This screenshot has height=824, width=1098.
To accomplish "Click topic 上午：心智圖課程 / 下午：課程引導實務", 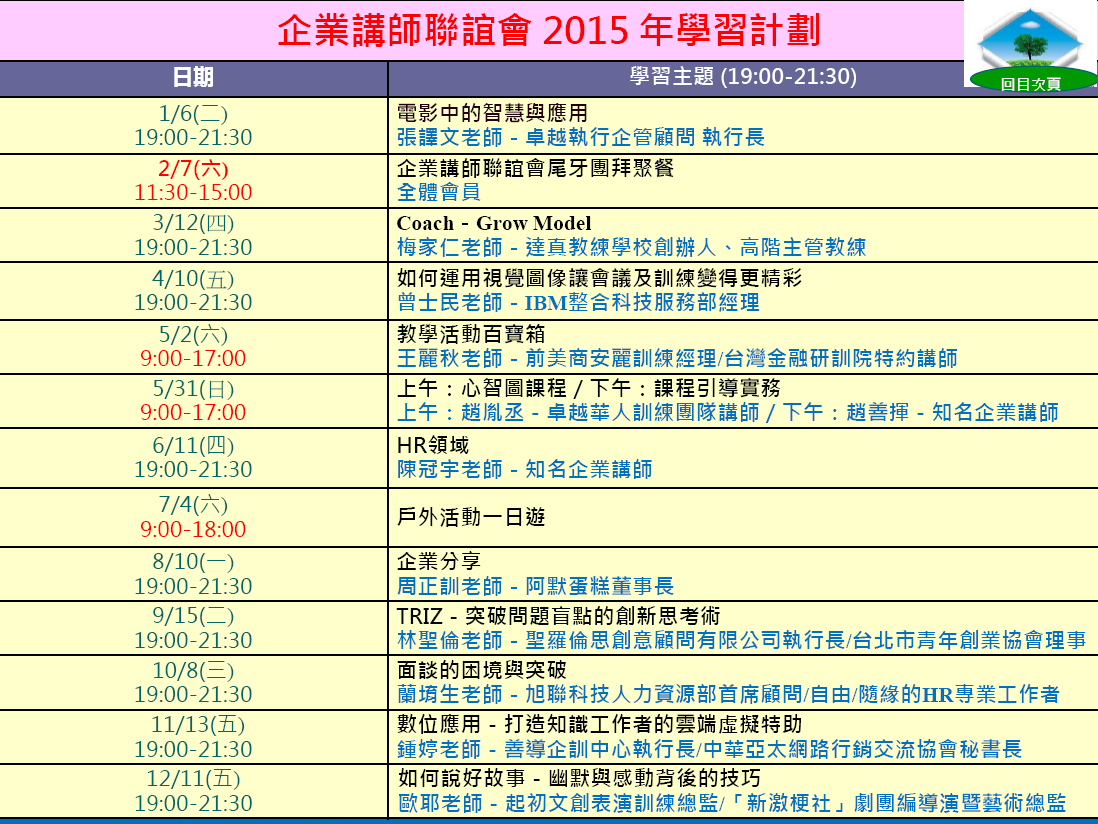I will coord(588,389).
